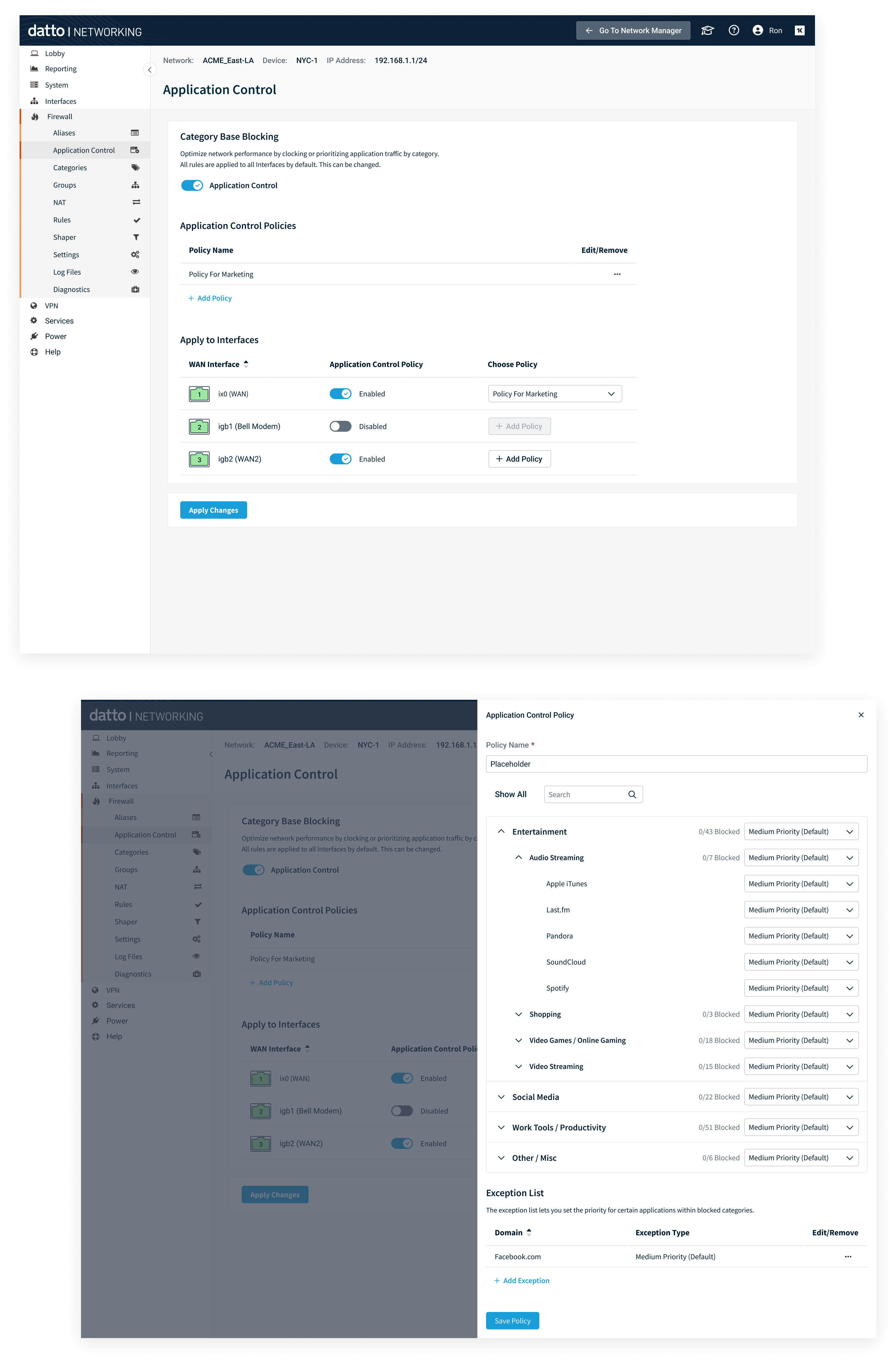Click the search magnifier in policy panel
This screenshot has width=896, height=1362.
click(x=632, y=794)
